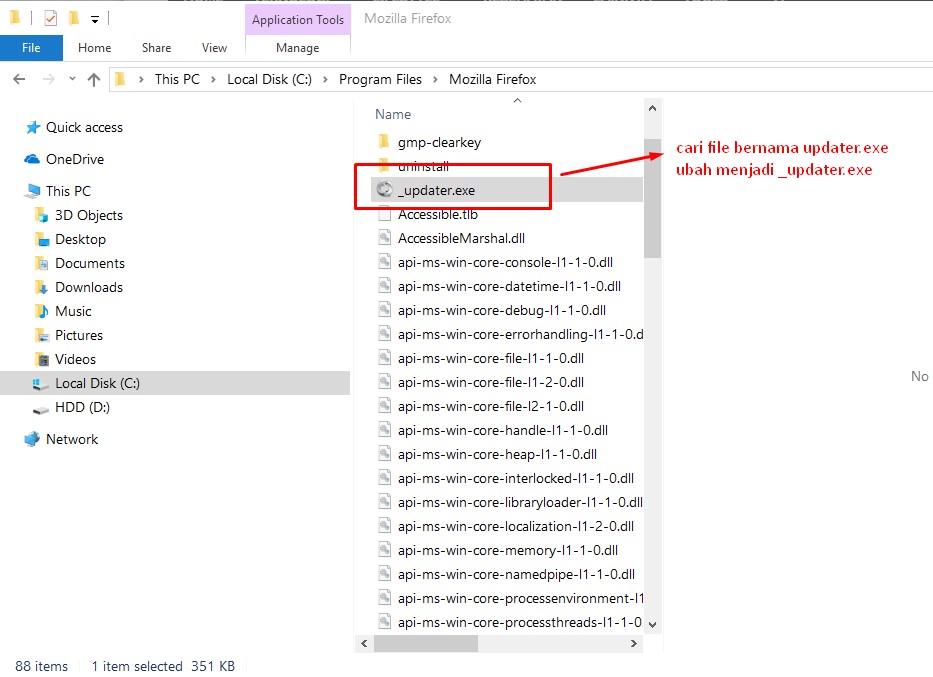Select the _updater.exe file
933x677 pixels.
[x=506, y=190]
